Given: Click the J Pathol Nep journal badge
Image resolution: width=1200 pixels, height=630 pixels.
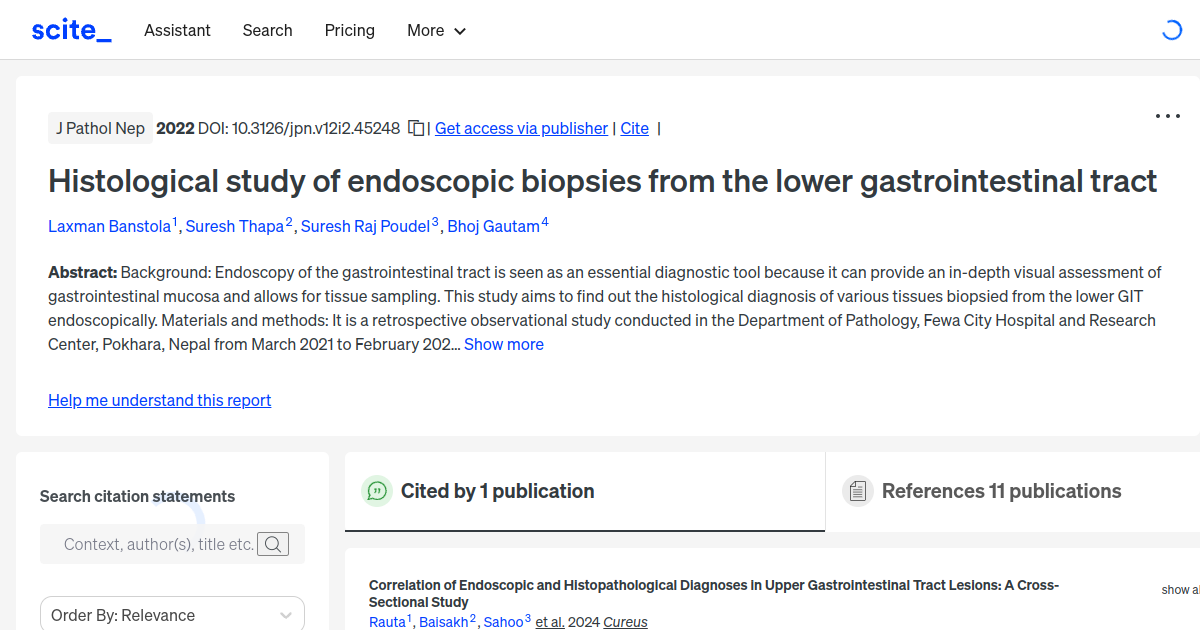Looking at the screenshot, I should tap(100, 128).
